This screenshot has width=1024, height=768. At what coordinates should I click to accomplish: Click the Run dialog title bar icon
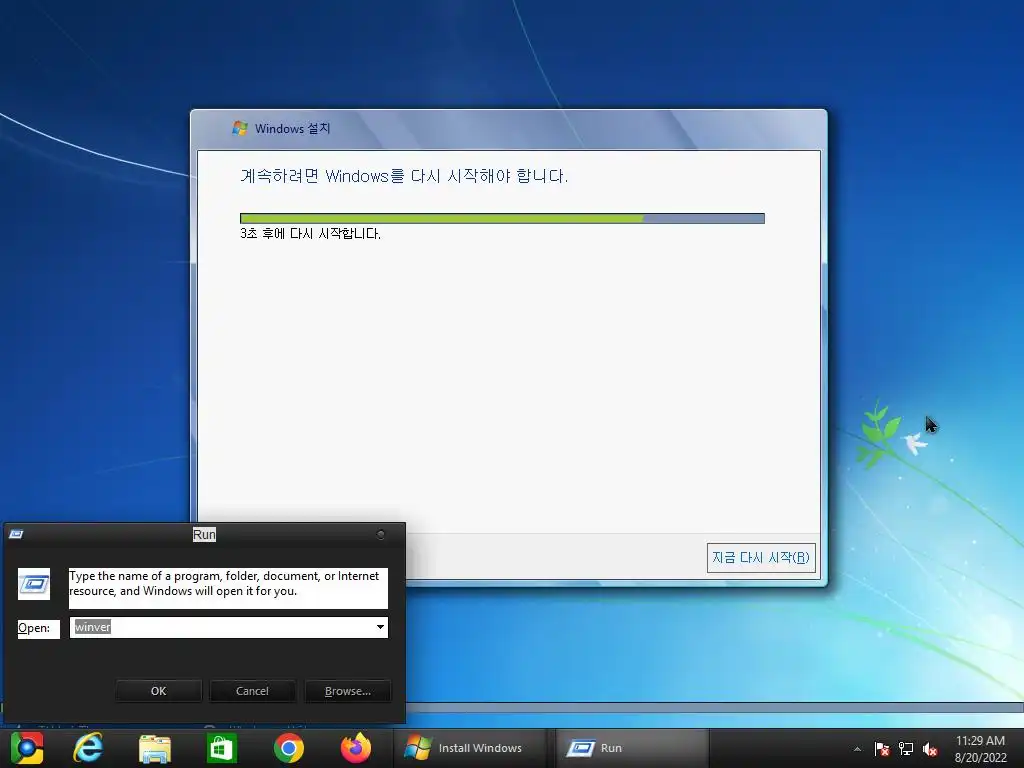point(16,534)
